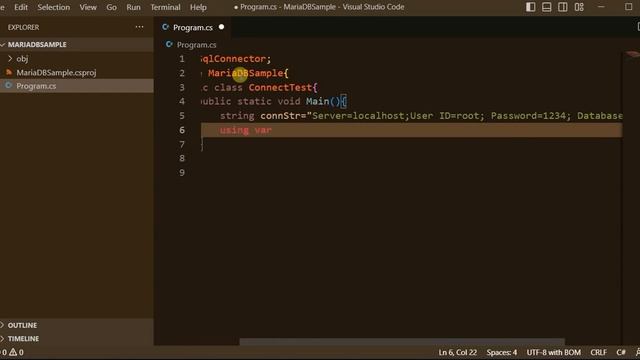Change CRLF end of line sequence
640x360 pixels.
(x=598, y=352)
